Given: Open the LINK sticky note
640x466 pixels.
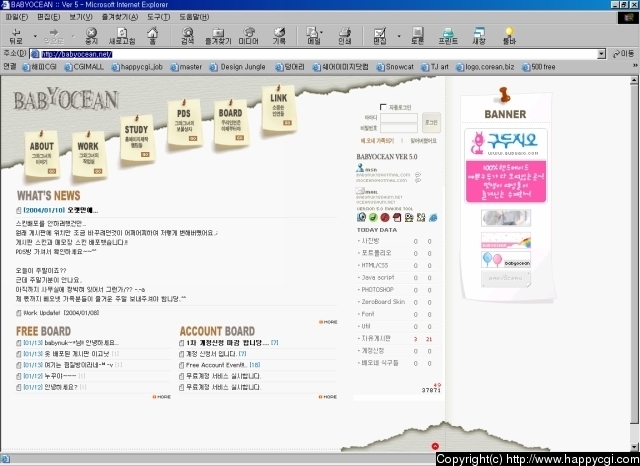Looking at the screenshot, I should (279, 107).
